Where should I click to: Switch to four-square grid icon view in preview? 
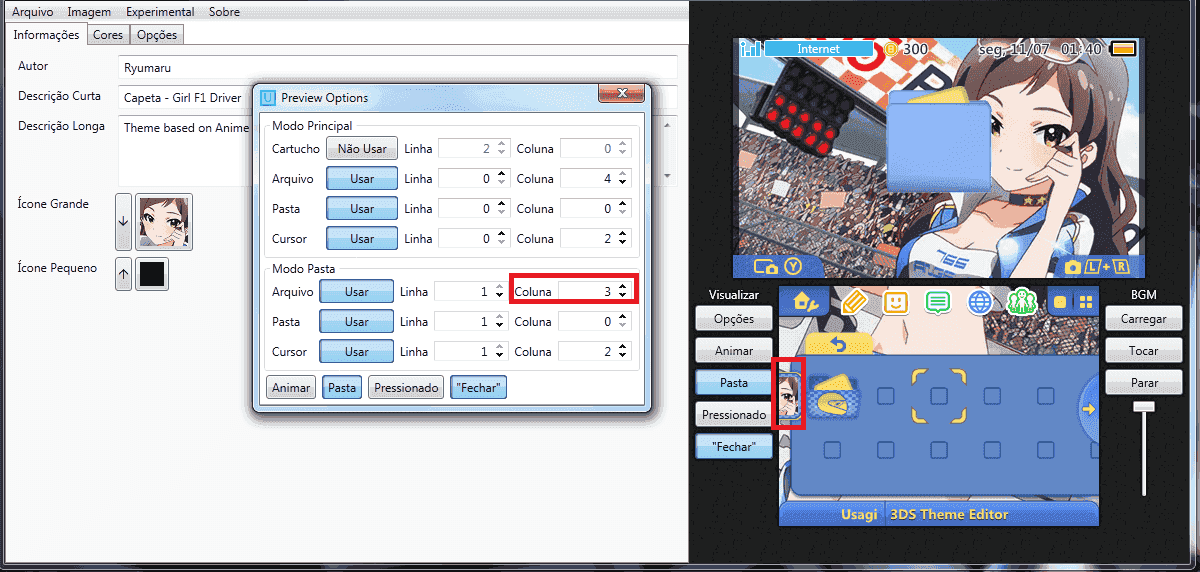pos(1085,302)
